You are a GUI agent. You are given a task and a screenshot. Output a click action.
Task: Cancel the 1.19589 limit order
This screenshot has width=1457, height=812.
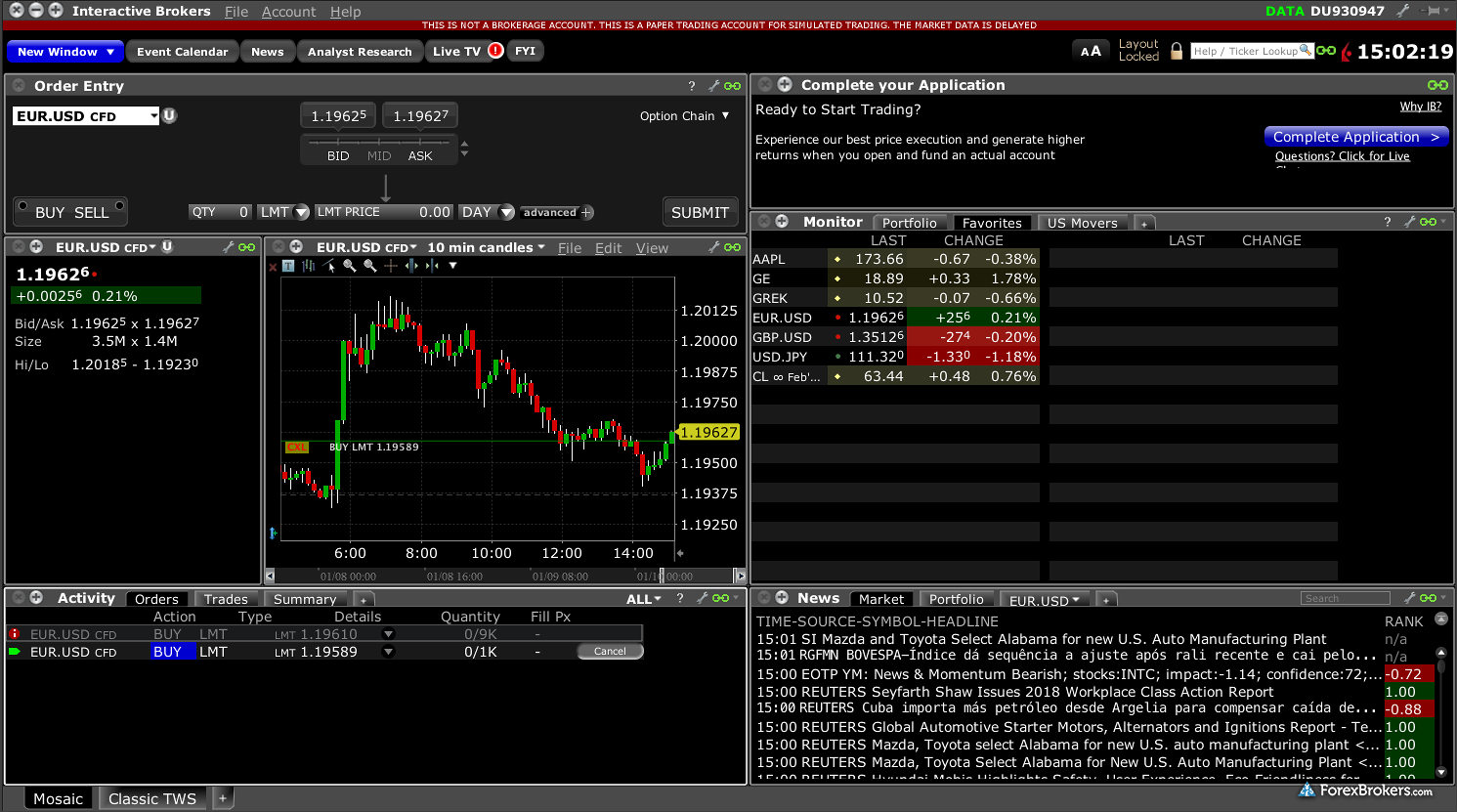(x=610, y=652)
